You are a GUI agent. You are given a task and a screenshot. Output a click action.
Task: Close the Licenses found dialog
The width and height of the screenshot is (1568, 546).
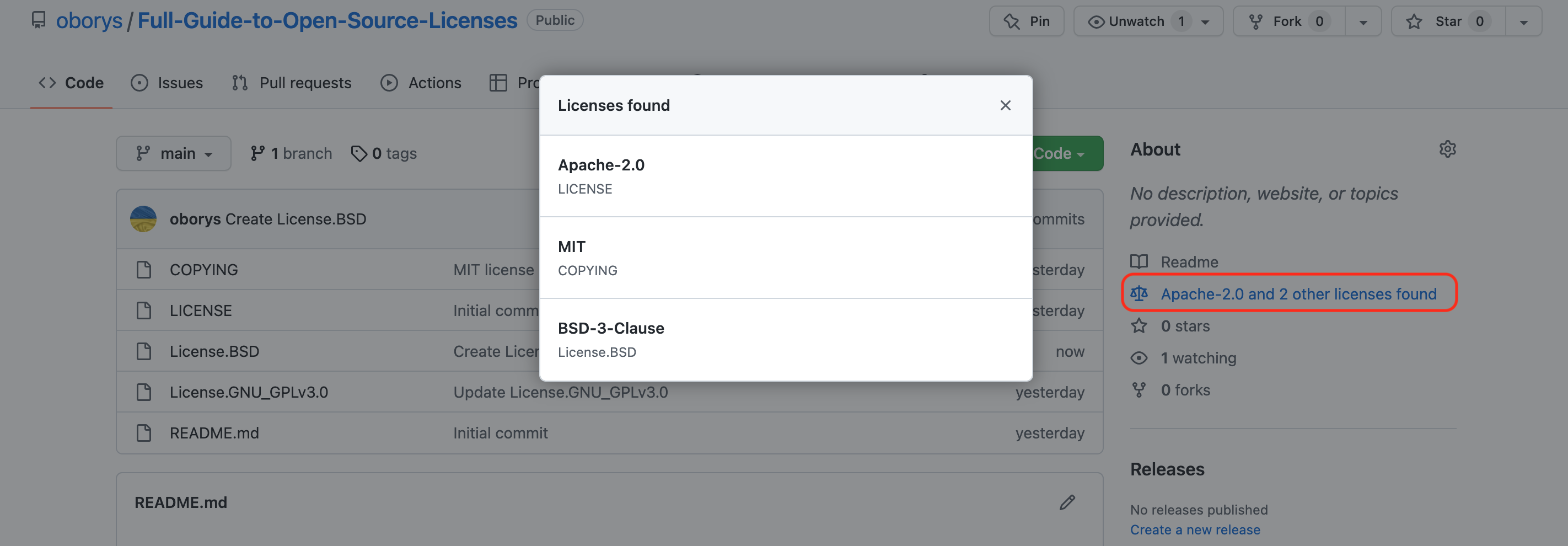click(1005, 105)
